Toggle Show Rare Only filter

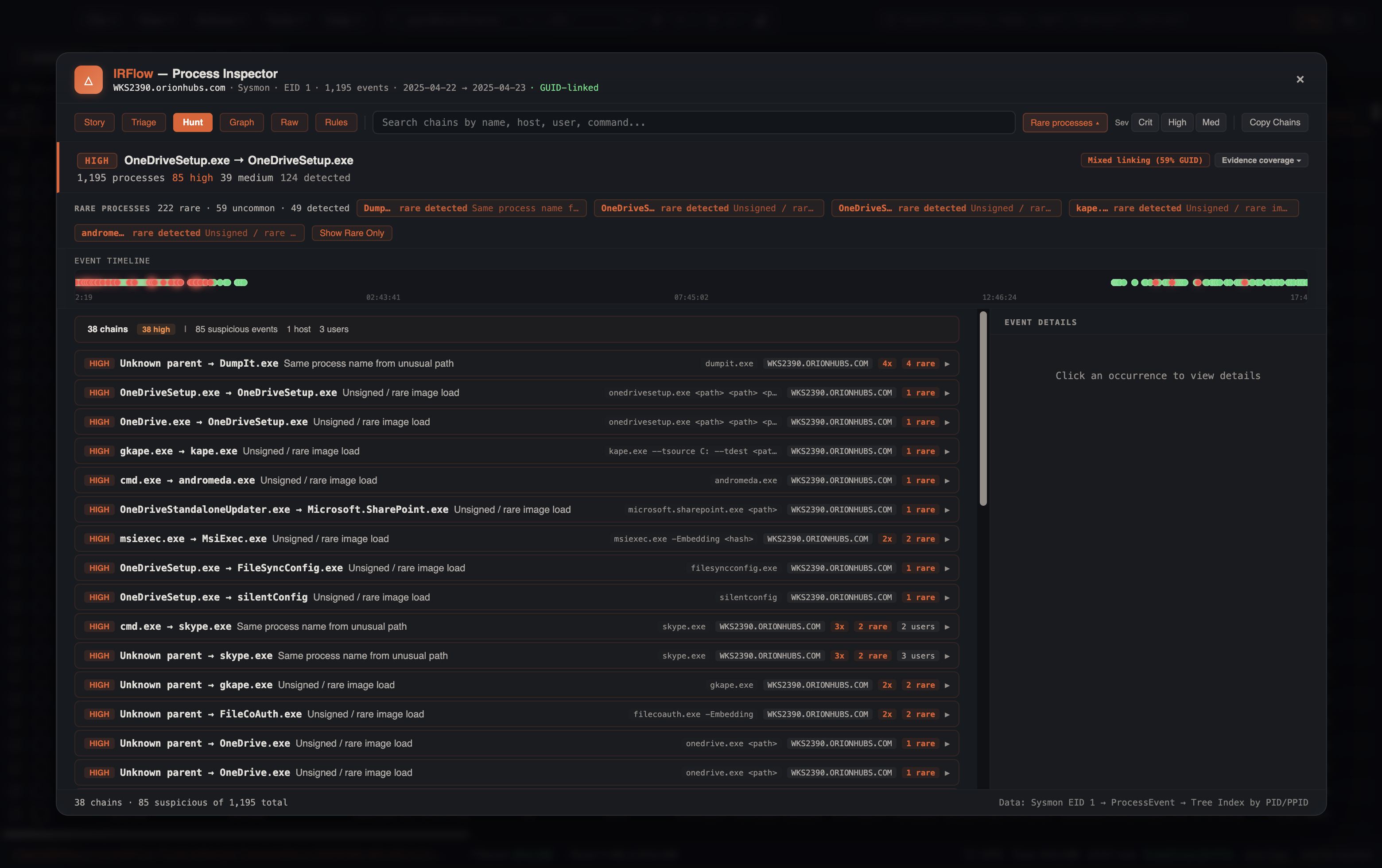[352, 233]
